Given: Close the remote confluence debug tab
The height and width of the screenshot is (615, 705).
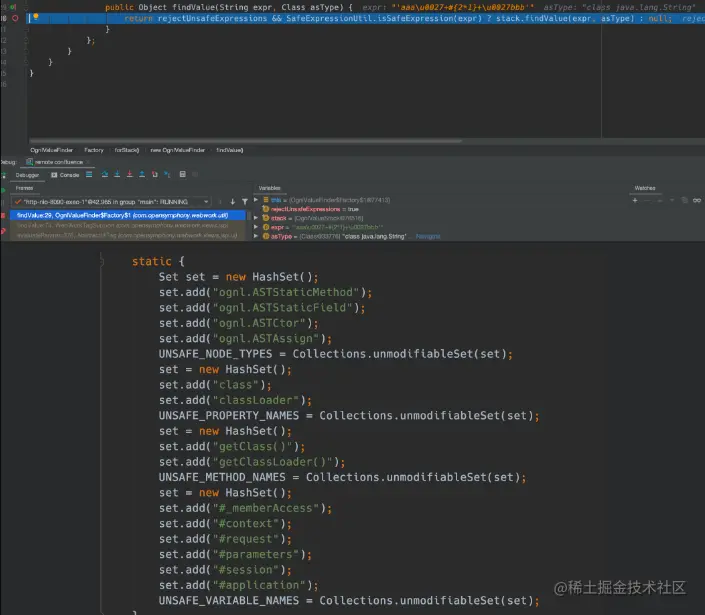Looking at the screenshot, I should 88,162.
